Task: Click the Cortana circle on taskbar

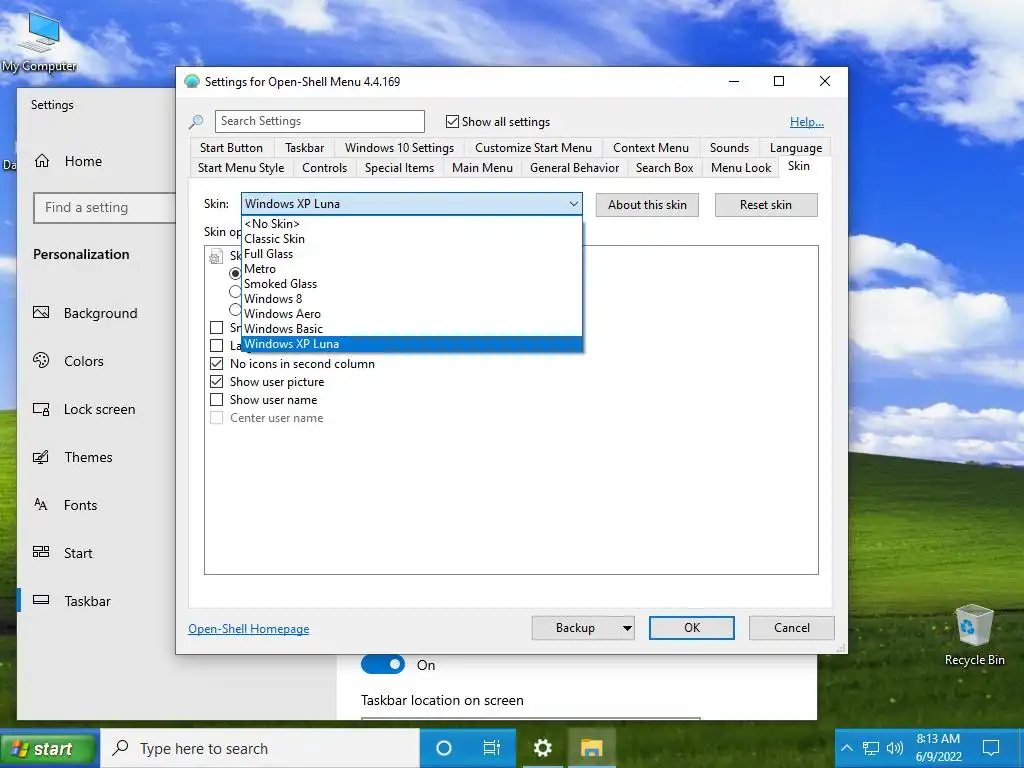Action: click(443, 748)
